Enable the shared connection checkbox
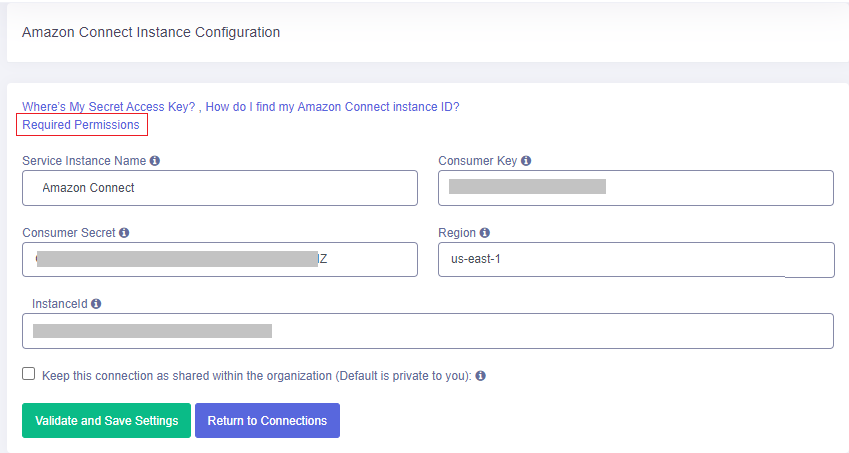Screen dimensions: 849x453 (x=29, y=374)
